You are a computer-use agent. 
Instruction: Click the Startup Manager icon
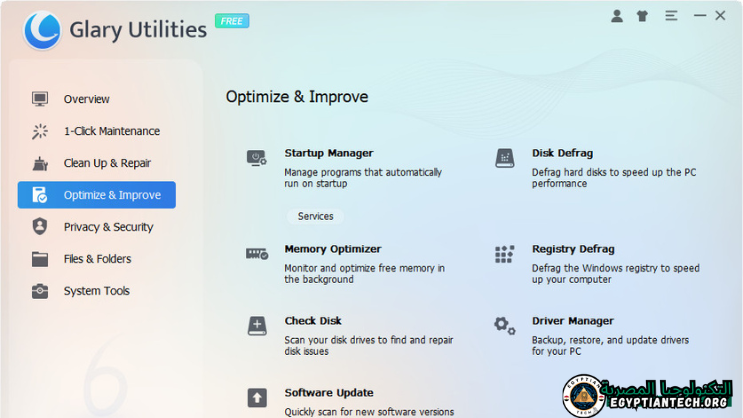click(x=257, y=158)
